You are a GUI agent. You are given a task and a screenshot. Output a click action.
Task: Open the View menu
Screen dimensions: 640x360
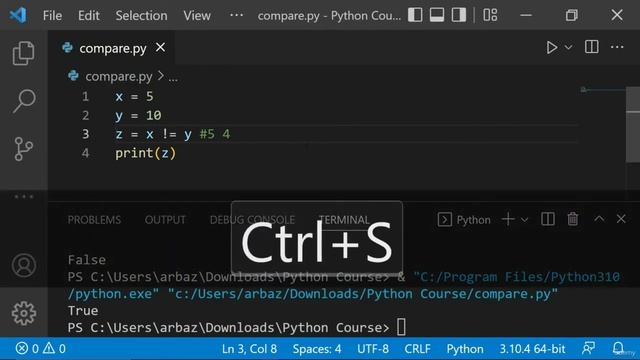pos(197,16)
